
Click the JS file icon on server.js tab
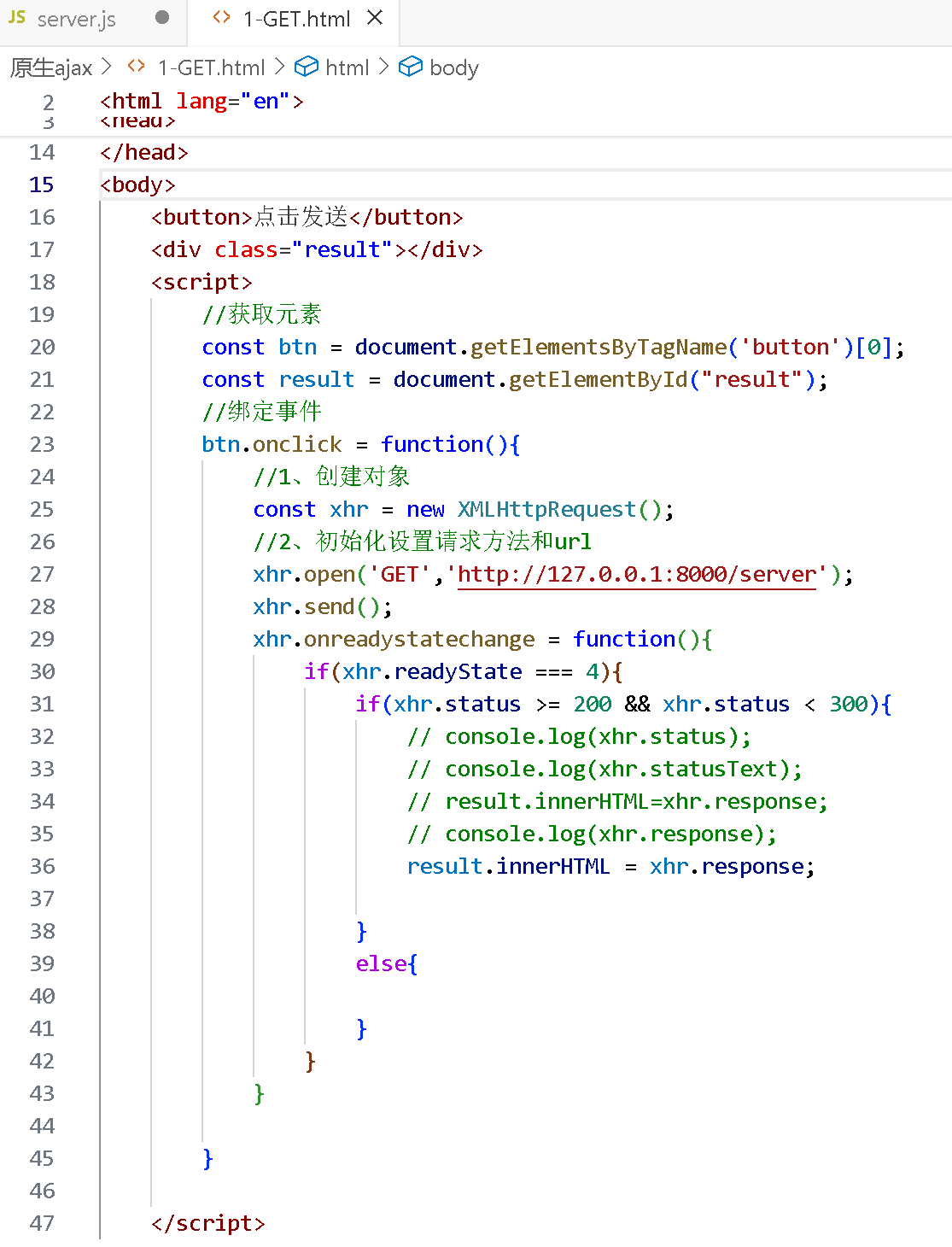17,17
